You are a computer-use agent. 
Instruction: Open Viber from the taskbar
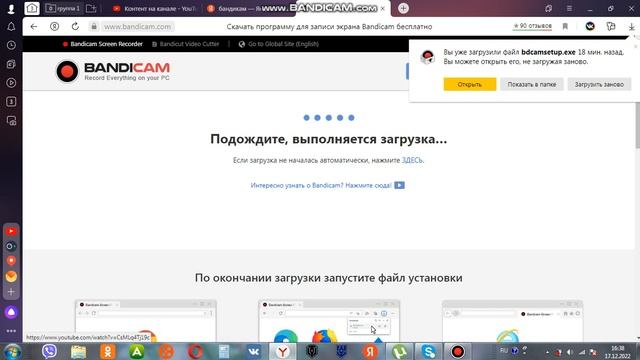click(49, 351)
